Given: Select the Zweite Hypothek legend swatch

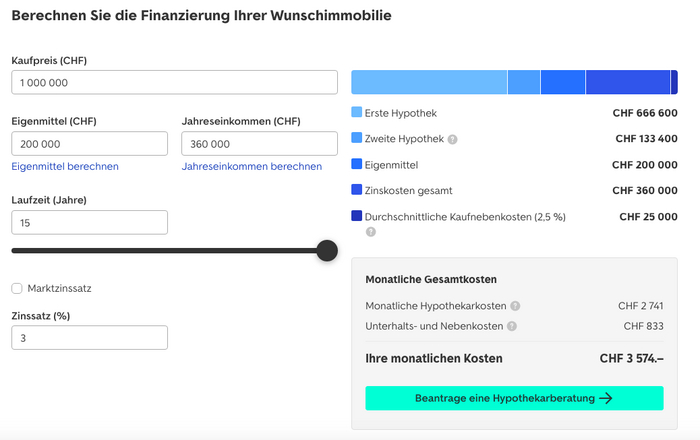Looking at the screenshot, I should click(x=357, y=139).
